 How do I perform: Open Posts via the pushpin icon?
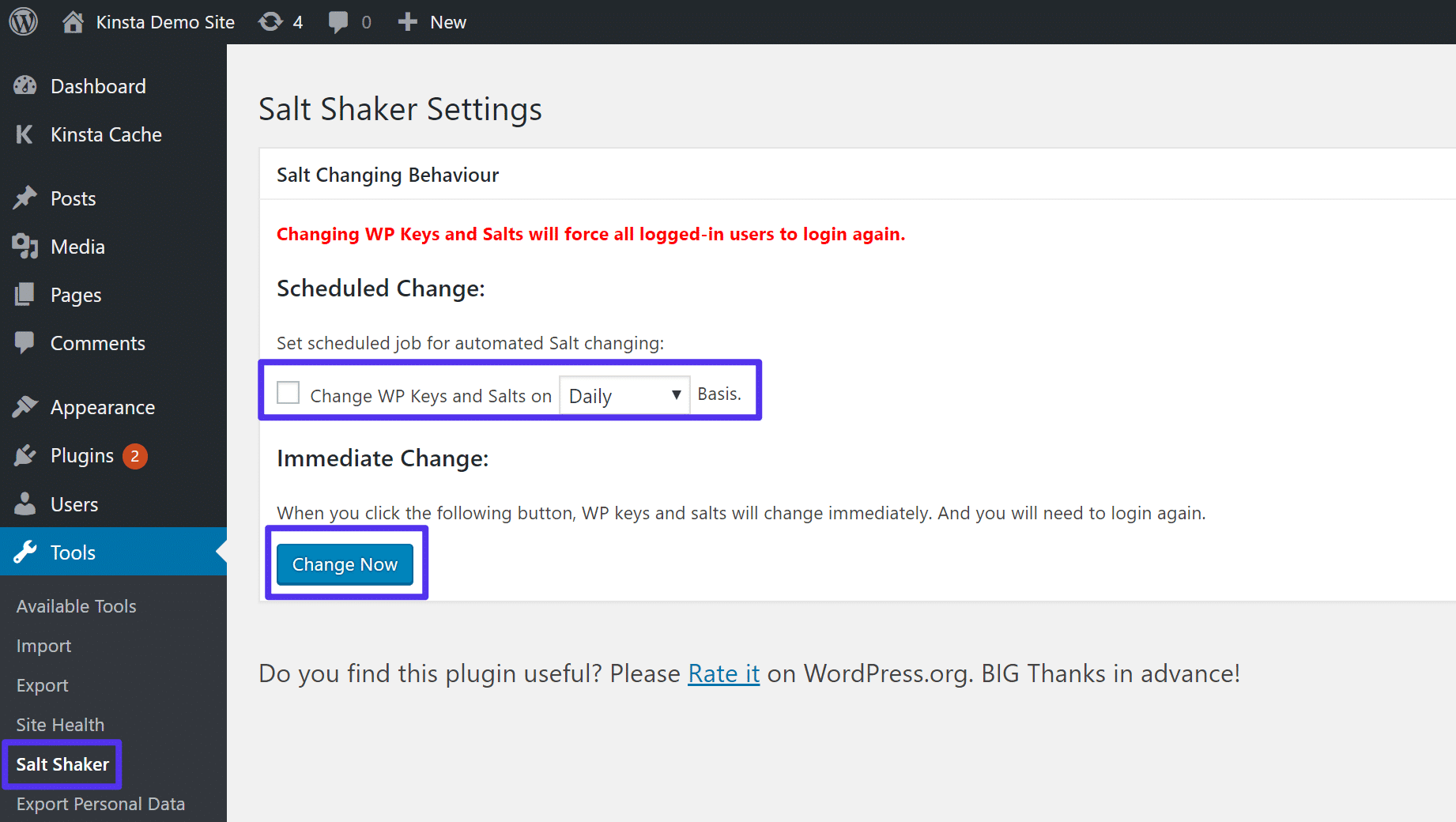point(25,198)
